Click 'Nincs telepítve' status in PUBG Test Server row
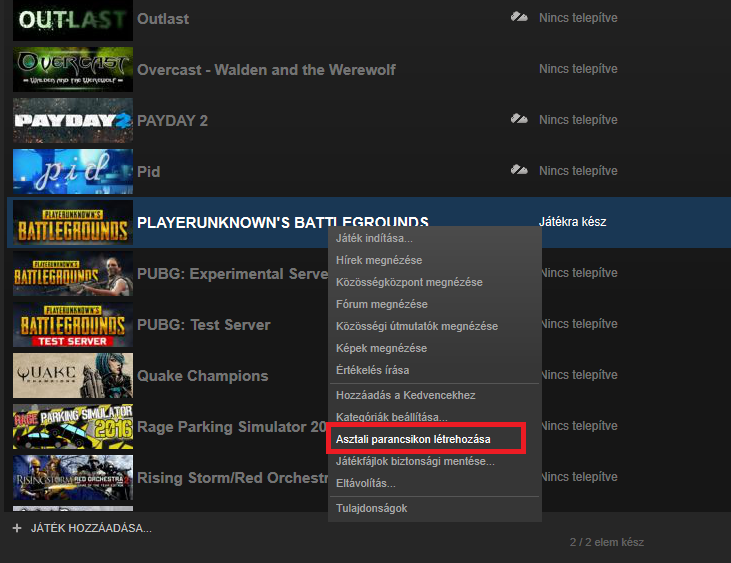The width and height of the screenshot is (731, 563). (x=580, y=323)
